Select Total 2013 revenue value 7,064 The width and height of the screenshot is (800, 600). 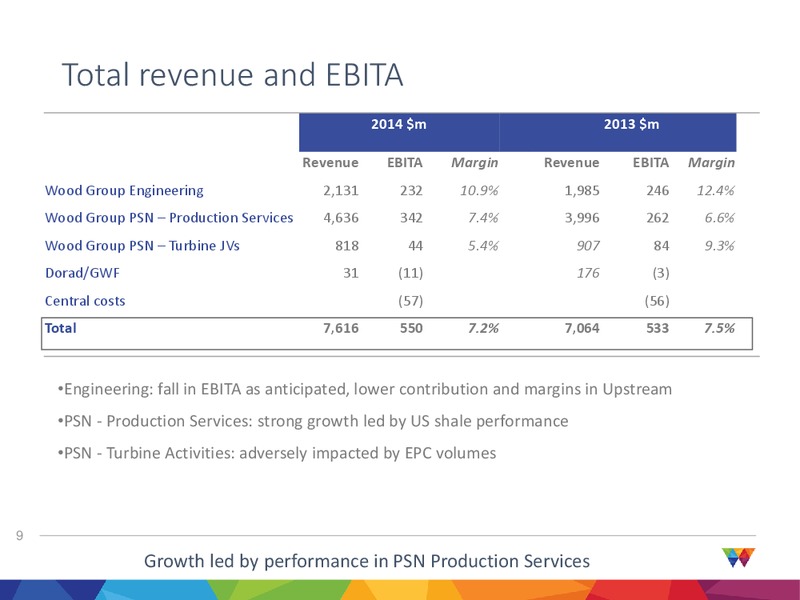click(x=582, y=328)
